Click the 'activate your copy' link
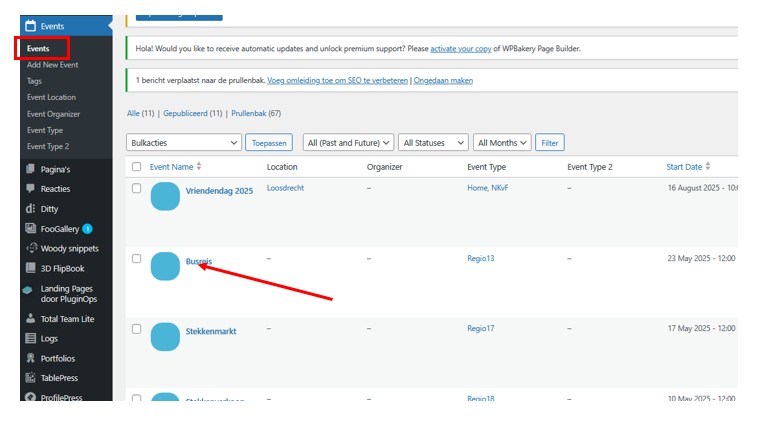 point(461,48)
